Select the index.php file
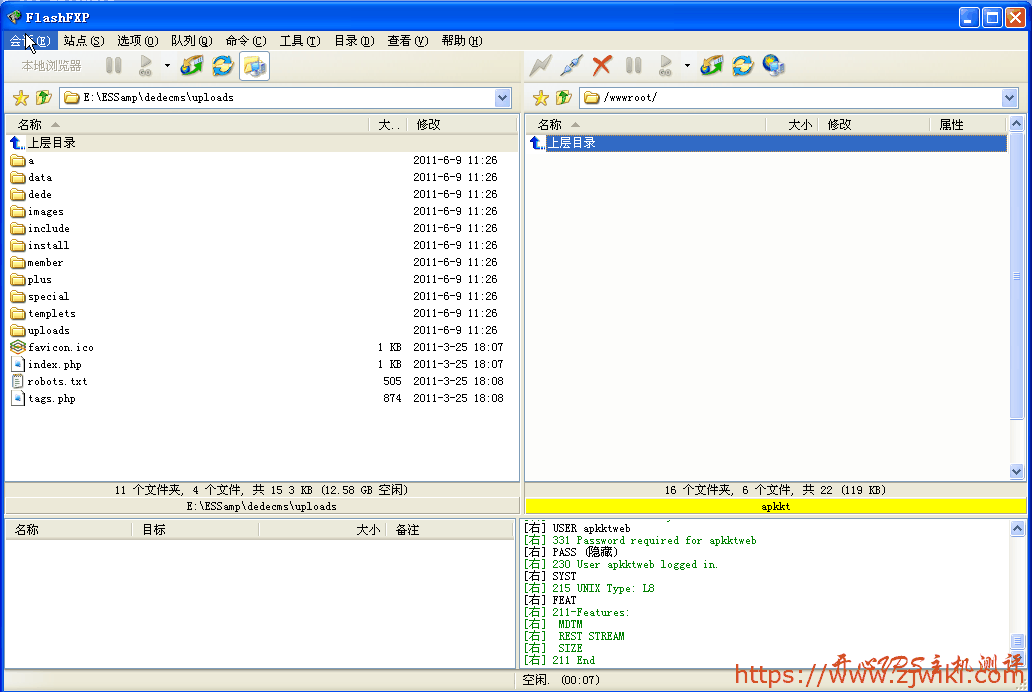 (x=55, y=365)
